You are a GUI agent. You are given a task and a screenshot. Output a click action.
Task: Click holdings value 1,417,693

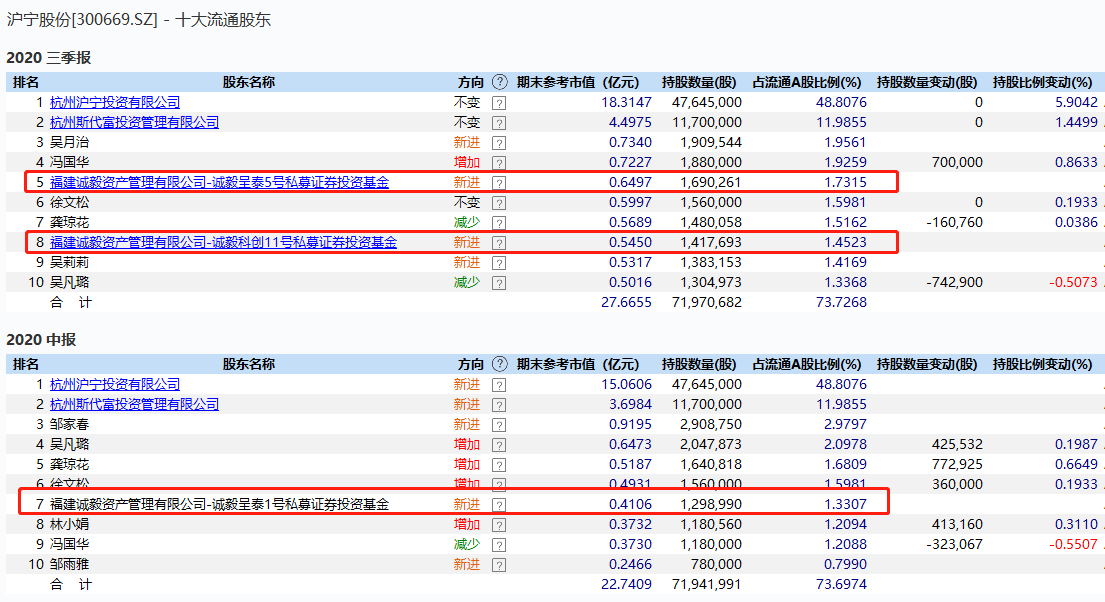pos(711,242)
